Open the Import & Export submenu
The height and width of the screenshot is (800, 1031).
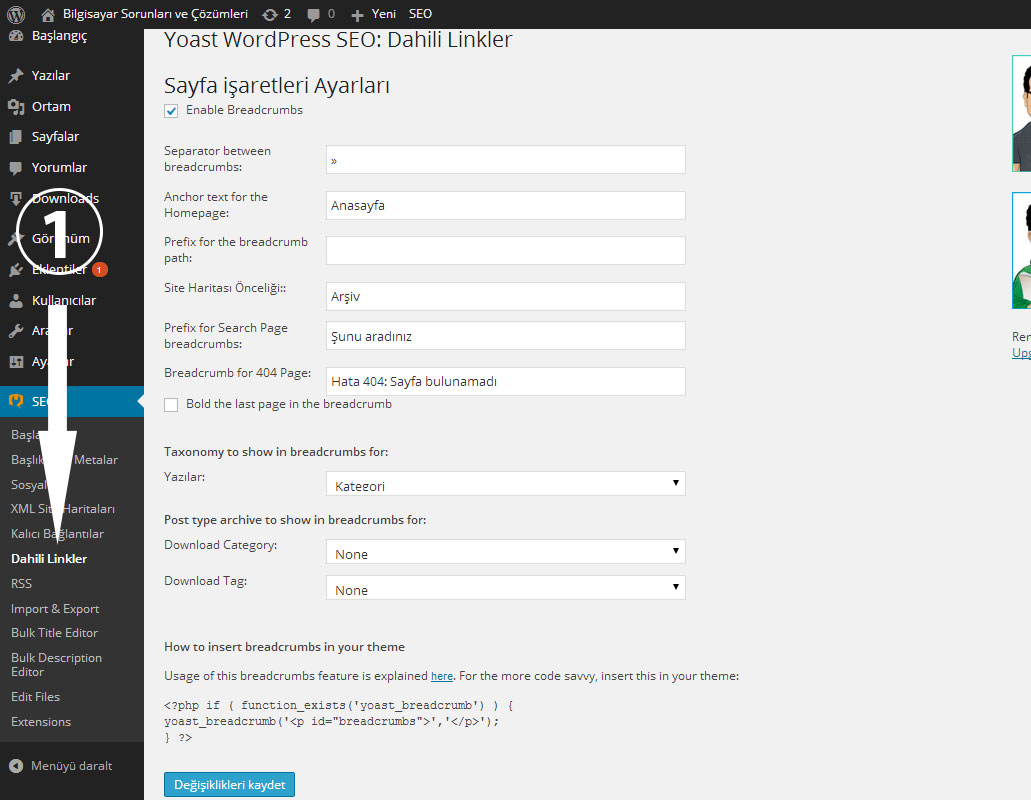pos(55,609)
